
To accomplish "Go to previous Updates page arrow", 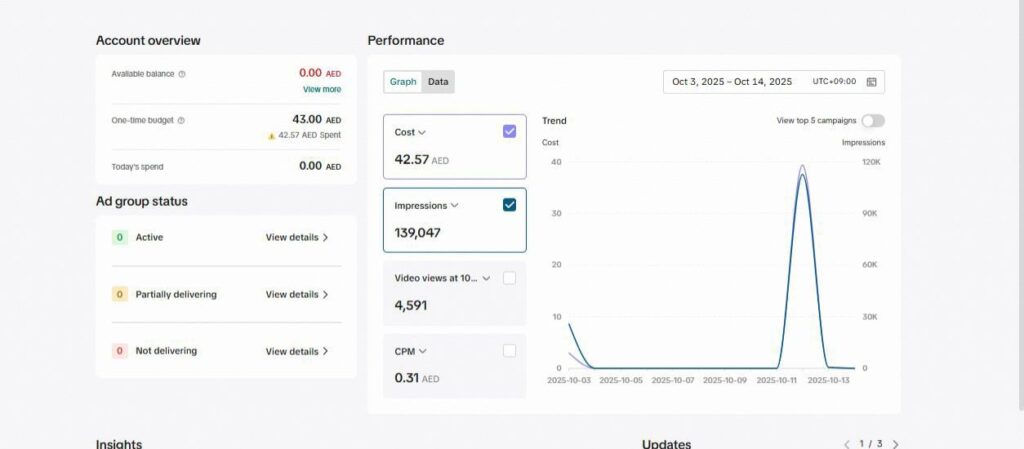I will [x=847, y=444].
